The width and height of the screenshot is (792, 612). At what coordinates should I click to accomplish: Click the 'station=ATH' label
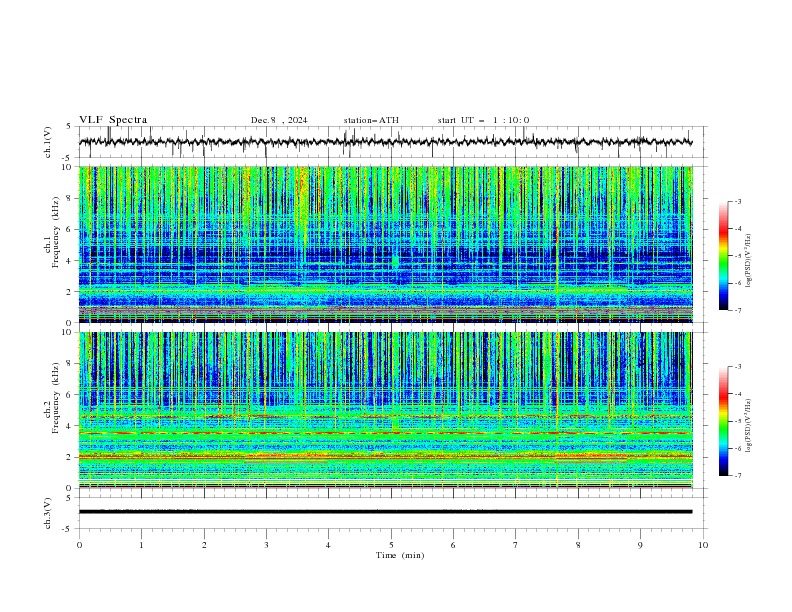(x=371, y=120)
